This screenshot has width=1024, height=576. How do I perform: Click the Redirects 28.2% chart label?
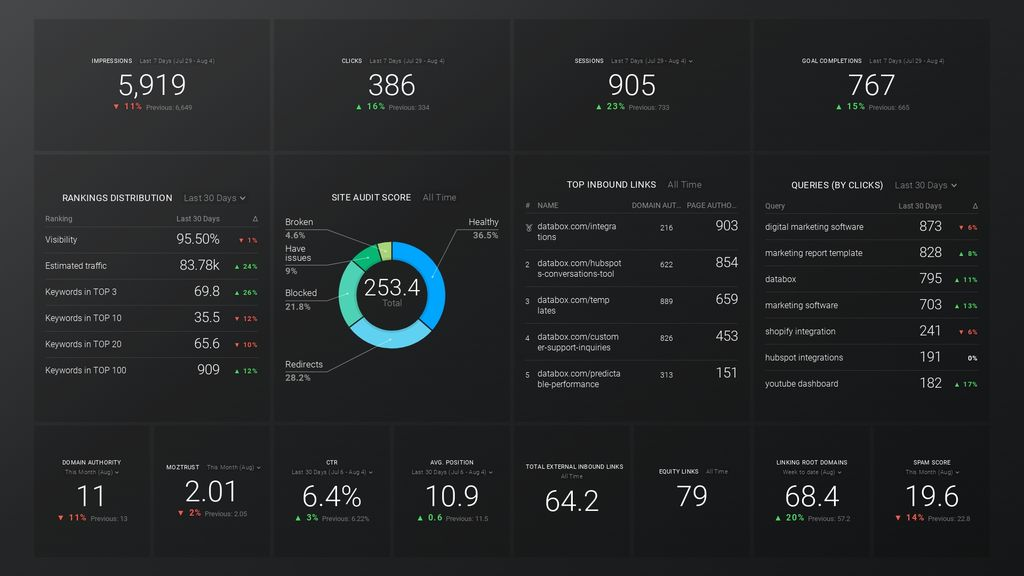pyautogui.click(x=304, y=371)
